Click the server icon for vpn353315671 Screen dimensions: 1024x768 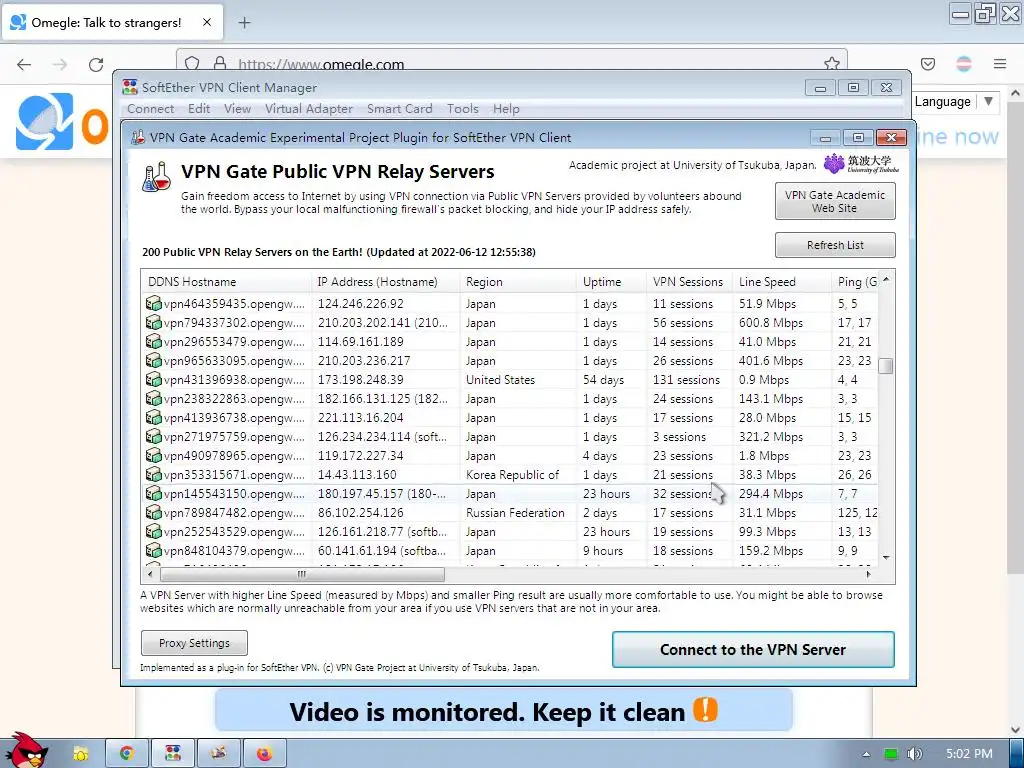(153, 474)
